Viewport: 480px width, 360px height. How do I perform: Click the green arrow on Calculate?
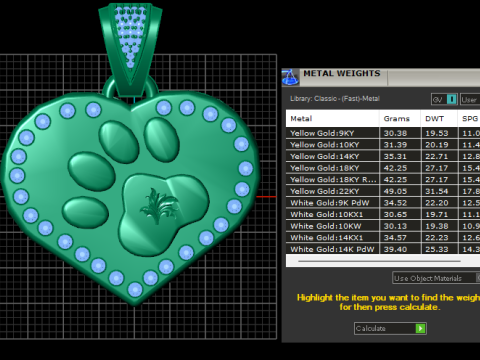[x=420, y=329]
